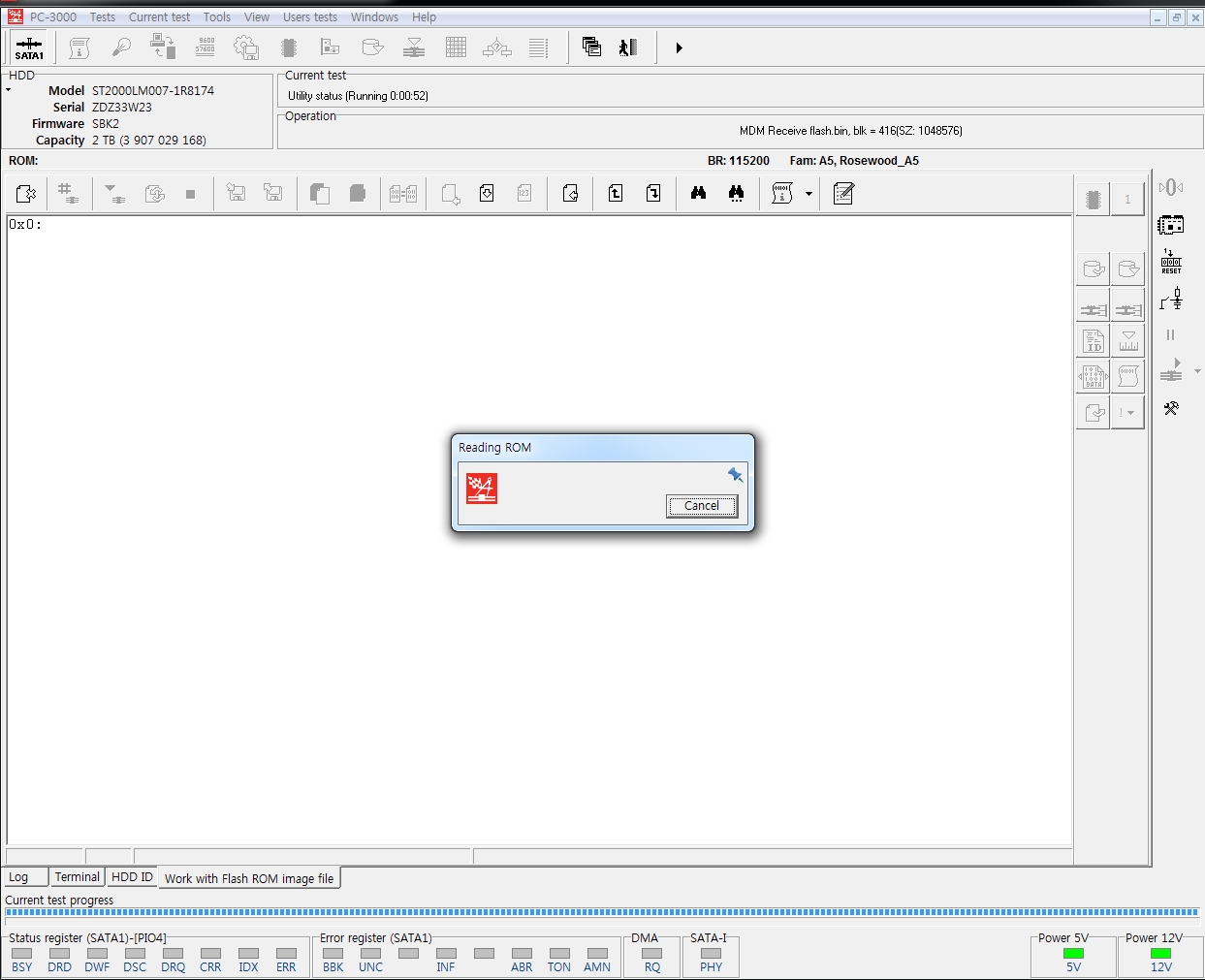The height and width of the screenshot is (980, 1205).
Task: Click the grid table icon in main toolbar
Action: click(456, 47)
